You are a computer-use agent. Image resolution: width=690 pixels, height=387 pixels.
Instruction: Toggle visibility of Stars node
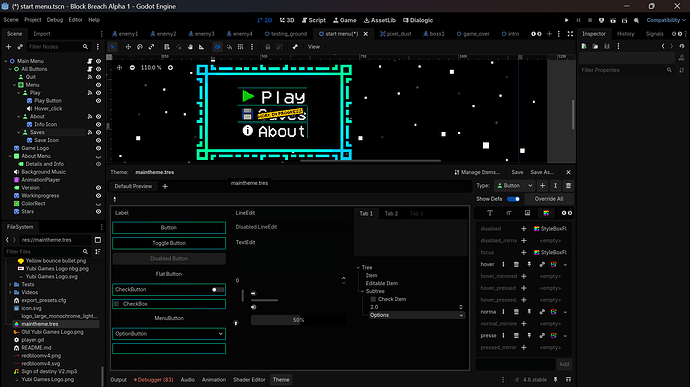pyautogui.click(x=99, y=212)
